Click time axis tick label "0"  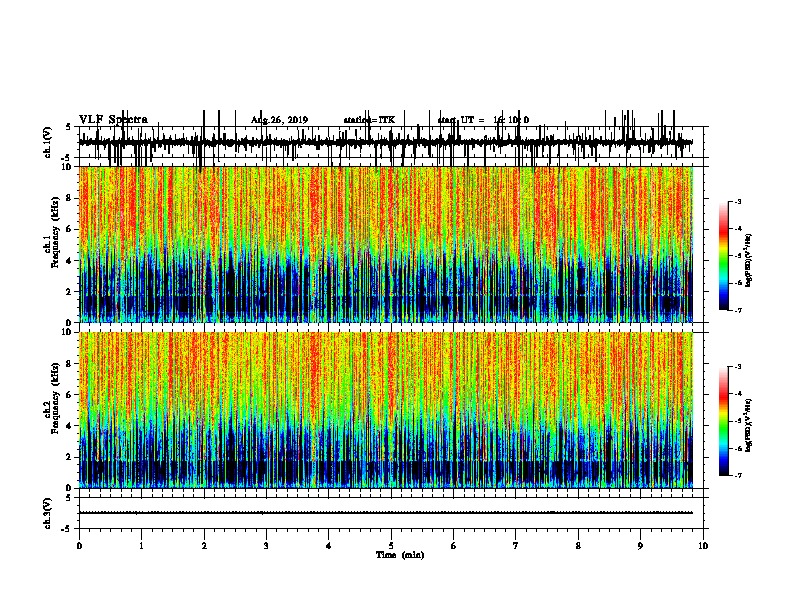[79, 546]
